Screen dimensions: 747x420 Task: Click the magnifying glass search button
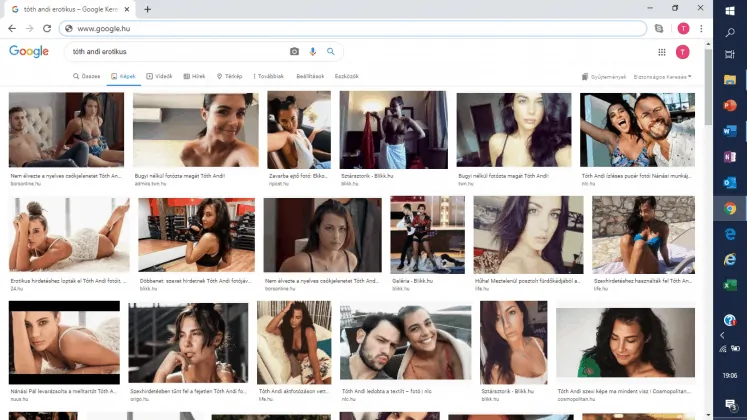pos(330,51)
